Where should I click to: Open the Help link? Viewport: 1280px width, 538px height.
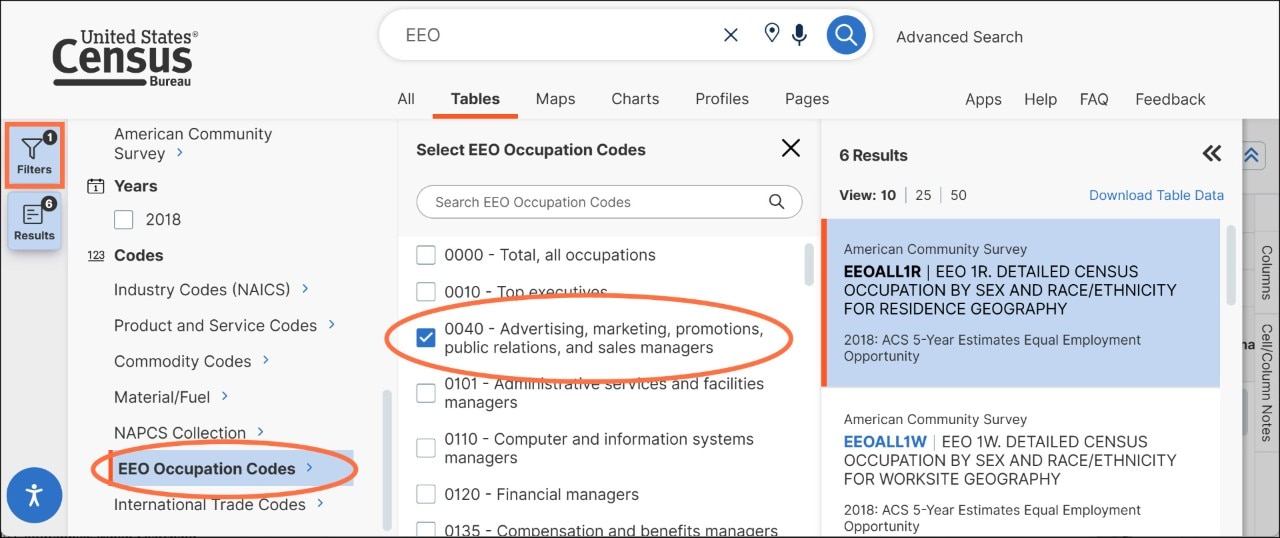[1040, 99]
